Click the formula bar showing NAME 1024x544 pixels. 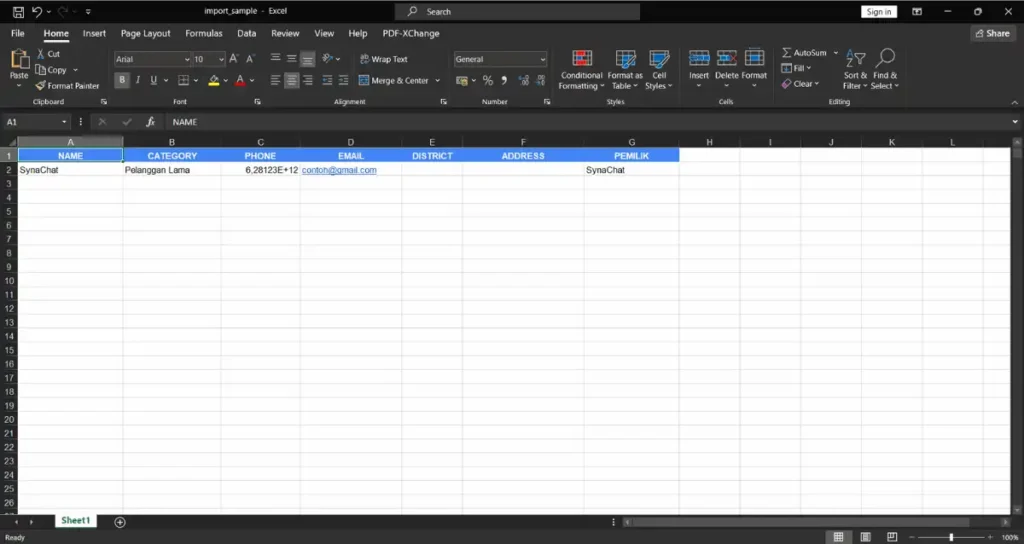pyautogui.click(x=586, y=122)
